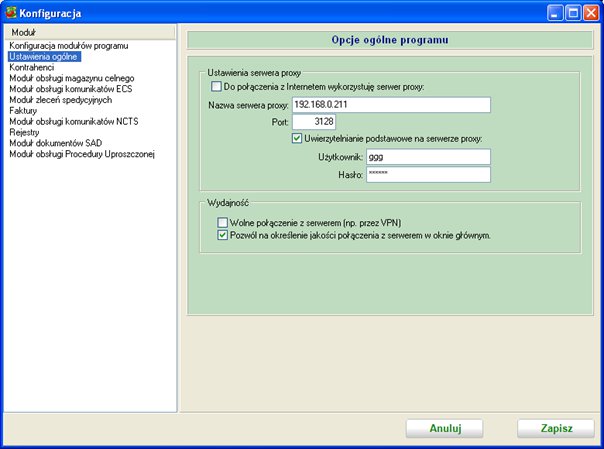604x449 pixels.
Task: Maximize the Konfiguracja window
Action: (573, 13)
